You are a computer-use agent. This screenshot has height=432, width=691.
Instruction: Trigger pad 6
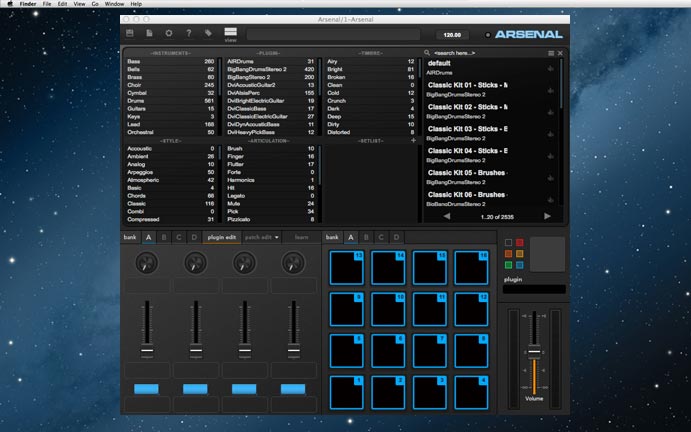pyautogui.click(x=388, y=351)
